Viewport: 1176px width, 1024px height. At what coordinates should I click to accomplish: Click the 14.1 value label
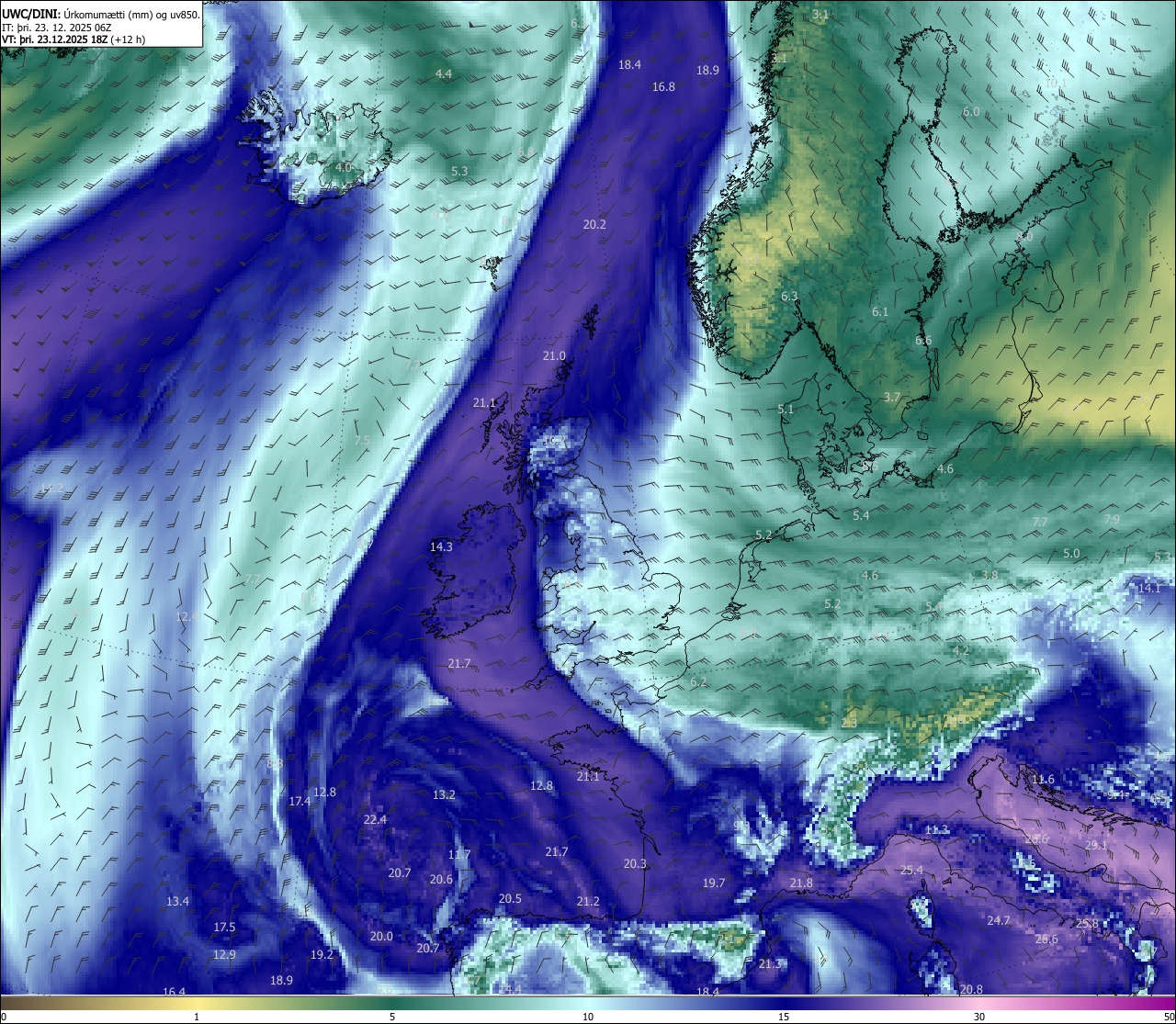[x=1149, y=587]
